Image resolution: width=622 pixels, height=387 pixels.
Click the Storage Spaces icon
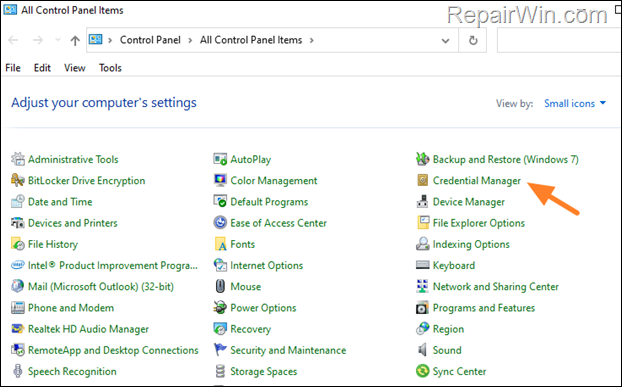click(x=220, y=371)
